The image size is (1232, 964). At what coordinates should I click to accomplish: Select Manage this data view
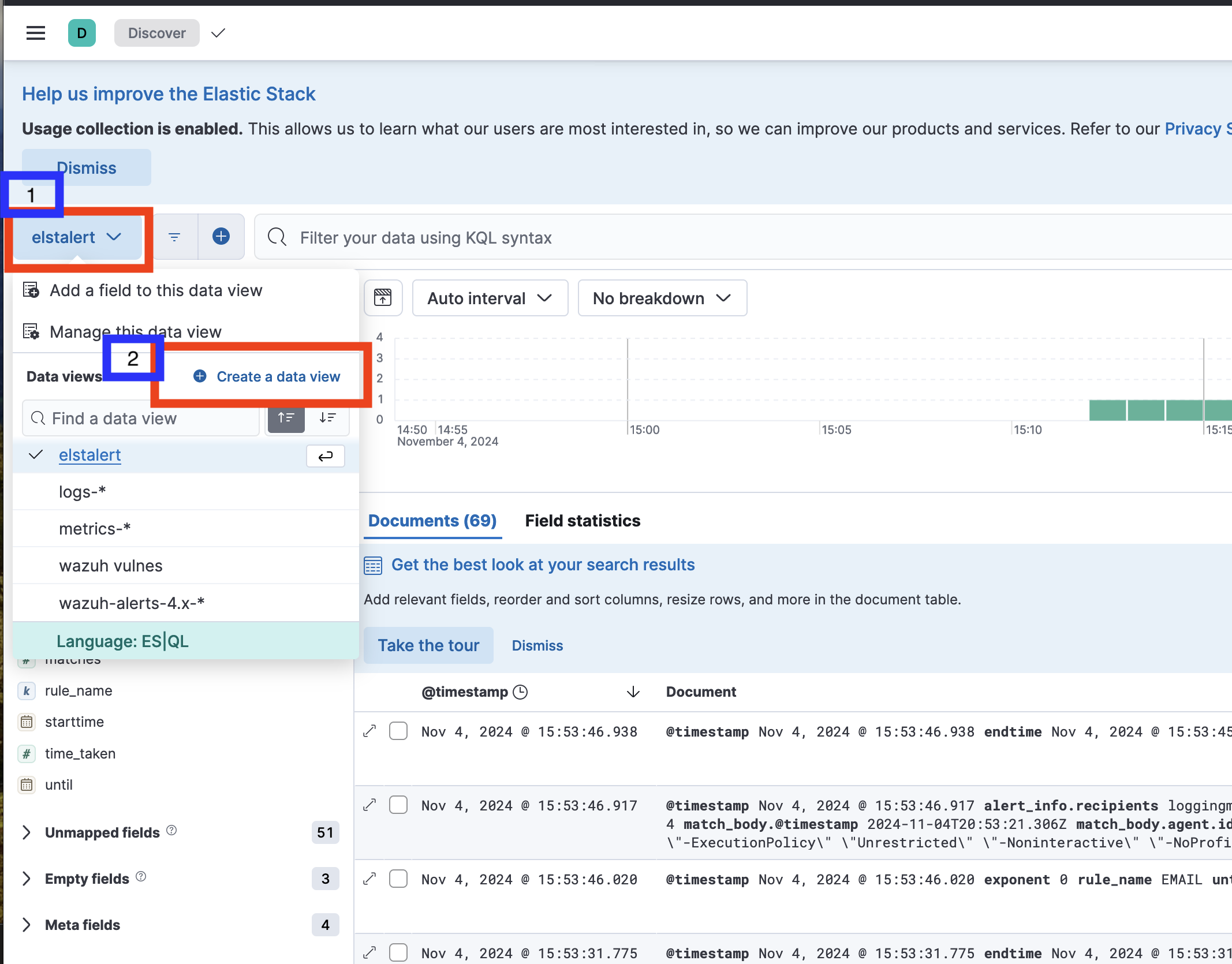(136, 332)
